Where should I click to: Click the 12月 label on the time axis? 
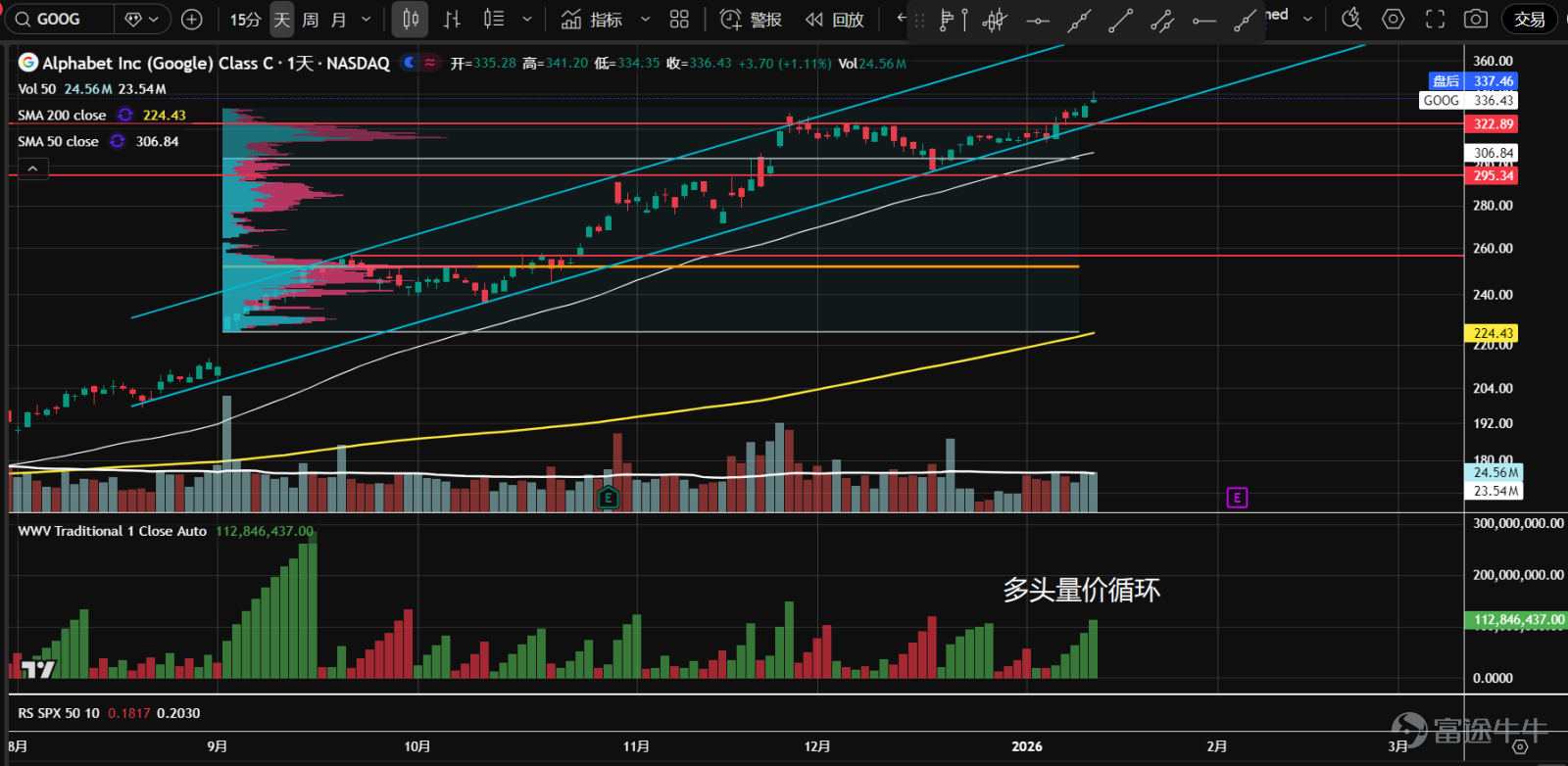coord(816,746)
